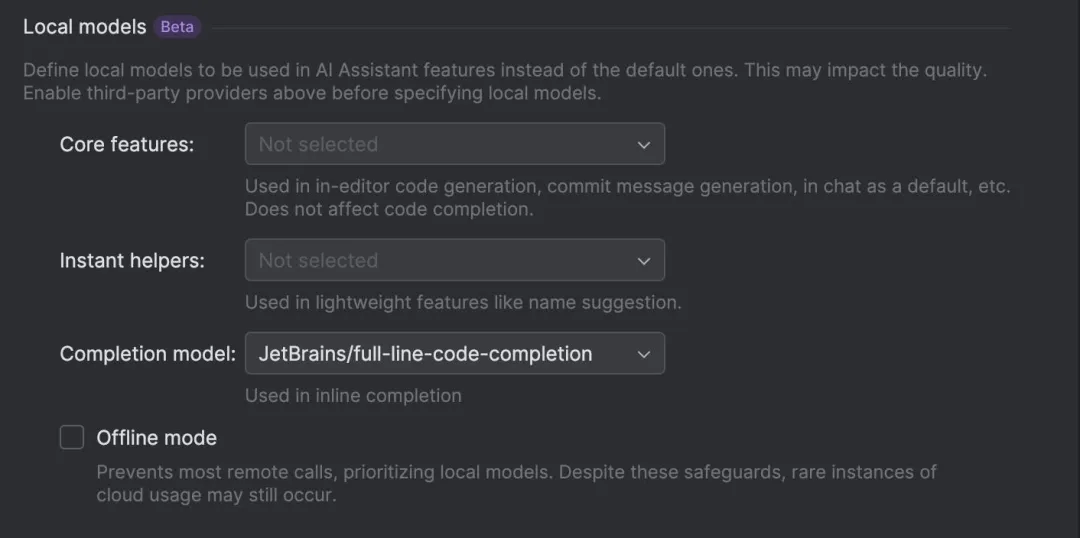Enable the Offline mode checkbox
Screen dimensions: 1080x538
point(72,437)
